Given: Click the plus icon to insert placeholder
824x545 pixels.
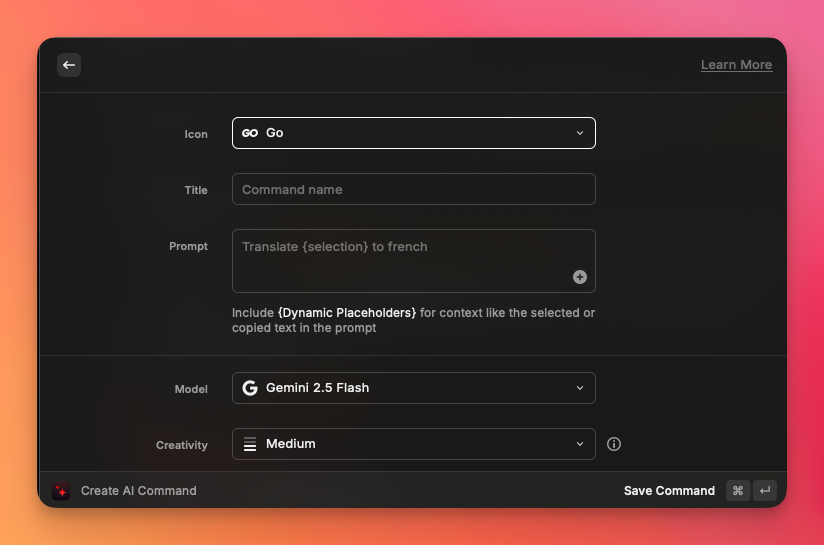Looking at the screenshot, I should 580,277.
